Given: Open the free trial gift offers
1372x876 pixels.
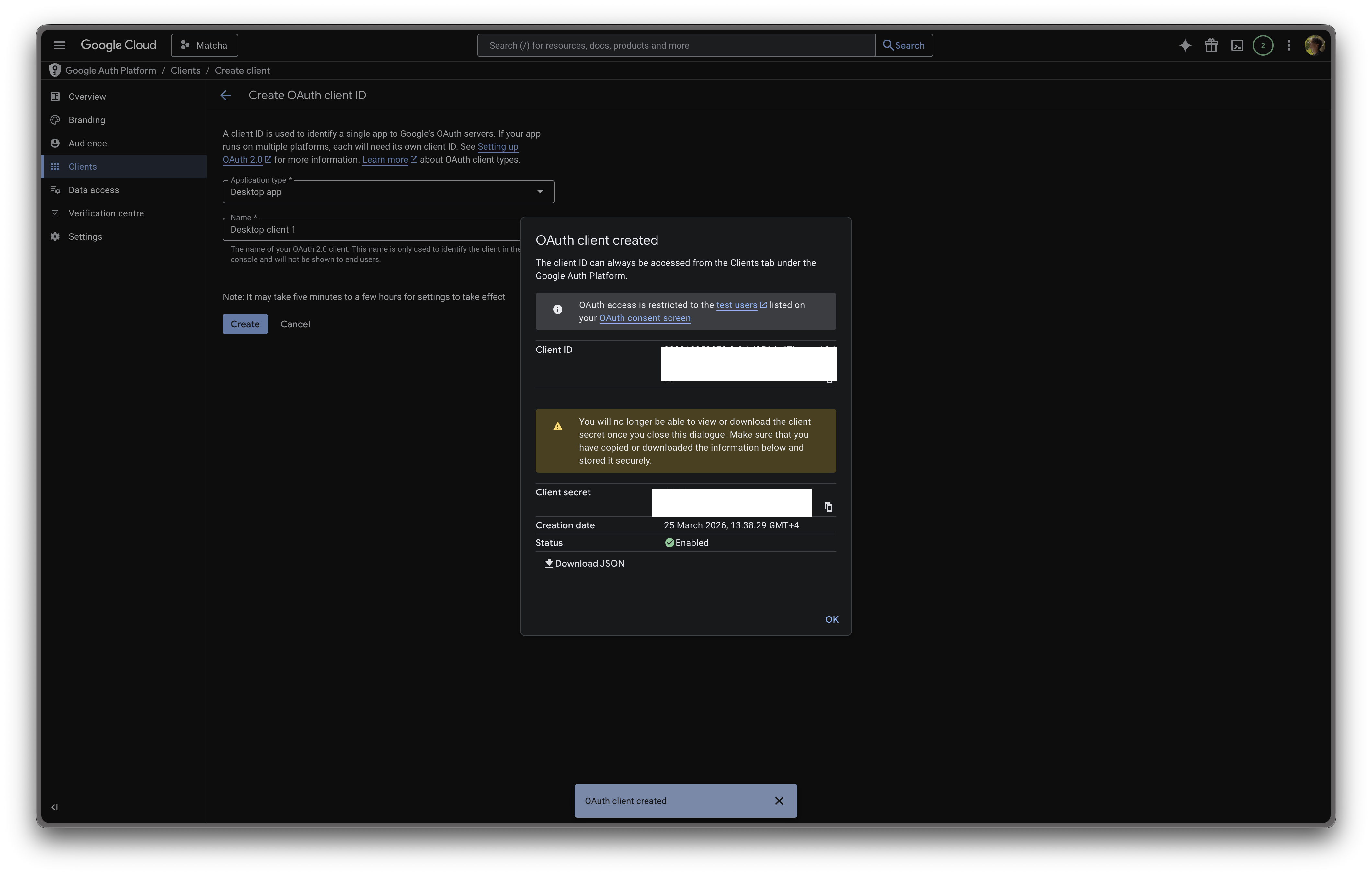Looking at the screenshot, I should click(x=1211, y=45).
